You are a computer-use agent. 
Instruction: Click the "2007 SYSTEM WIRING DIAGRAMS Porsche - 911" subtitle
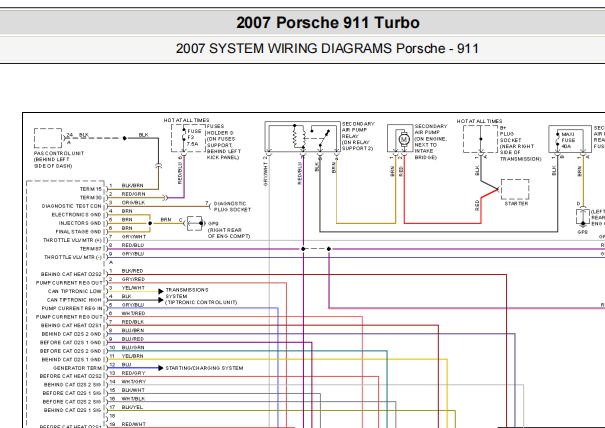[x=327, y=49]
